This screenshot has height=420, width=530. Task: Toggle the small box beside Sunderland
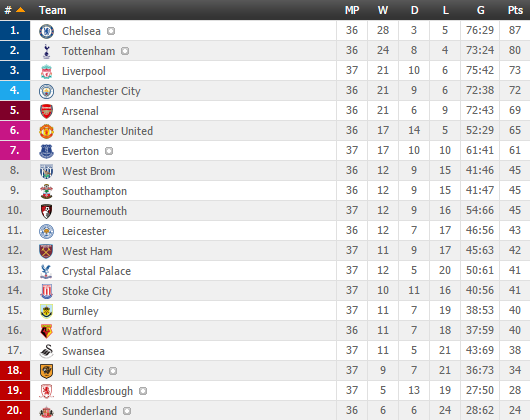127,411
